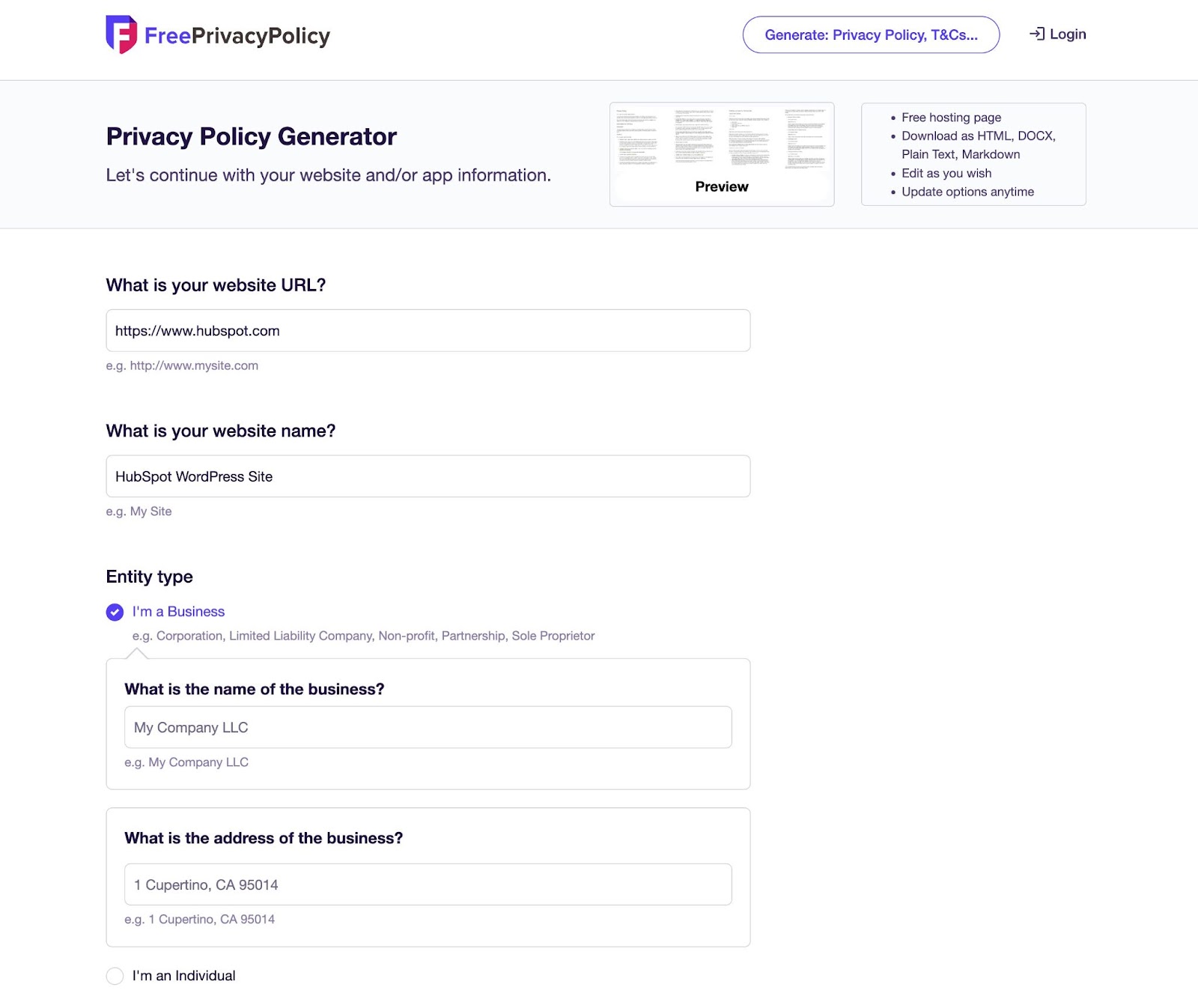Click the FreePrivacyPolicy shield logo icon

(x=121, y=34)
